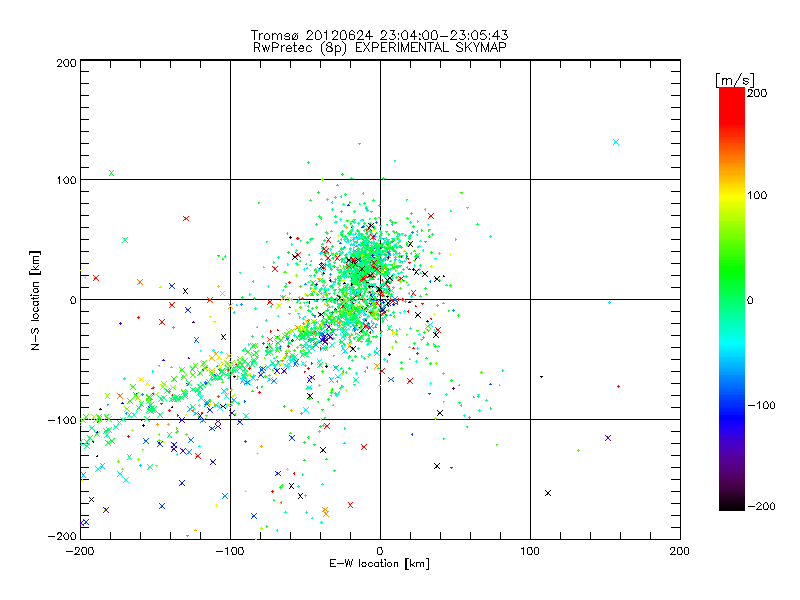Click the title line 'Tromsø 20120624 23:04:00-23:05:43'

(x=379, y=35)
